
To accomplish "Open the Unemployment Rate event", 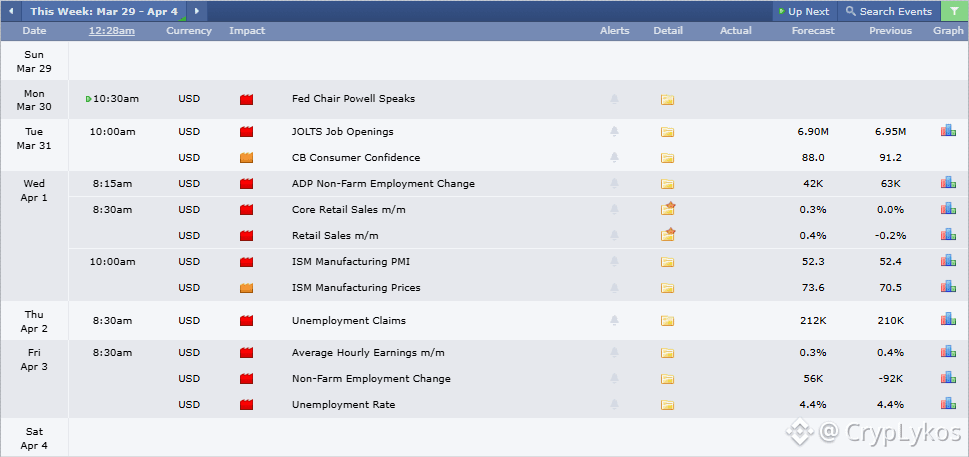I will click(x=344, y=405).
